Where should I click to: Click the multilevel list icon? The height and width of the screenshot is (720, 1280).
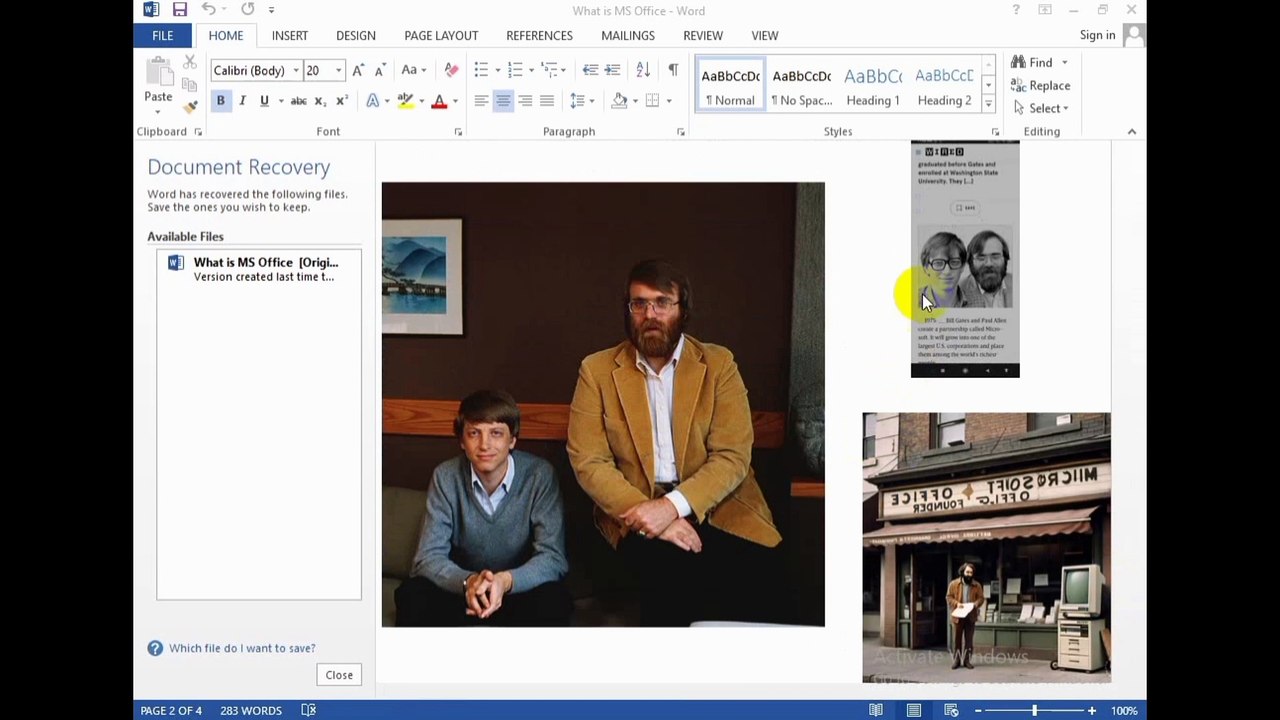point(548,70)
